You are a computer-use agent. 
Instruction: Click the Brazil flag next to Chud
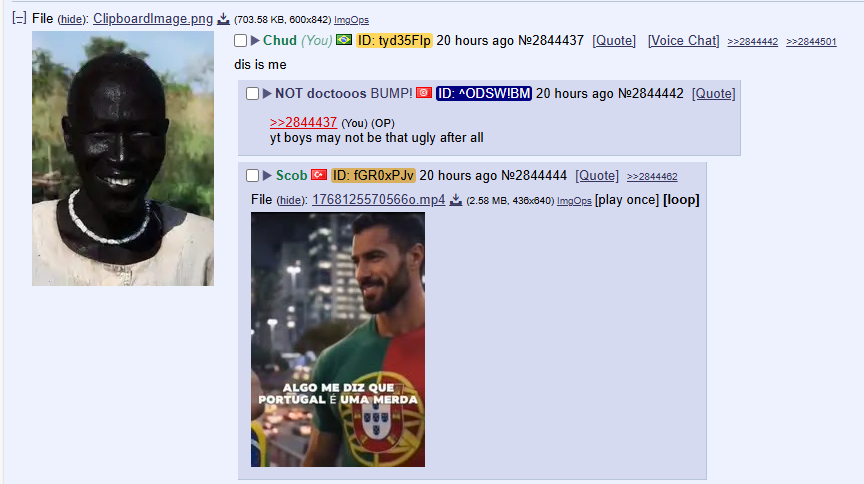(344, 40)
